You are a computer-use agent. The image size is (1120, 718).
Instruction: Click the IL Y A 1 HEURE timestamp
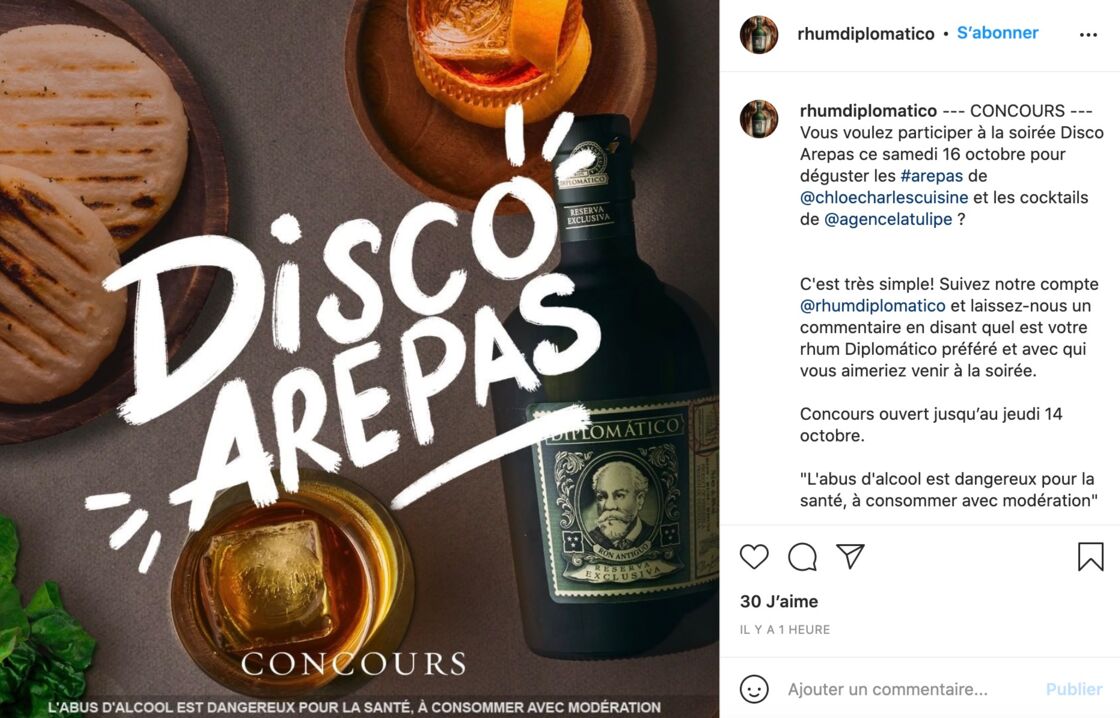(784, 629)
